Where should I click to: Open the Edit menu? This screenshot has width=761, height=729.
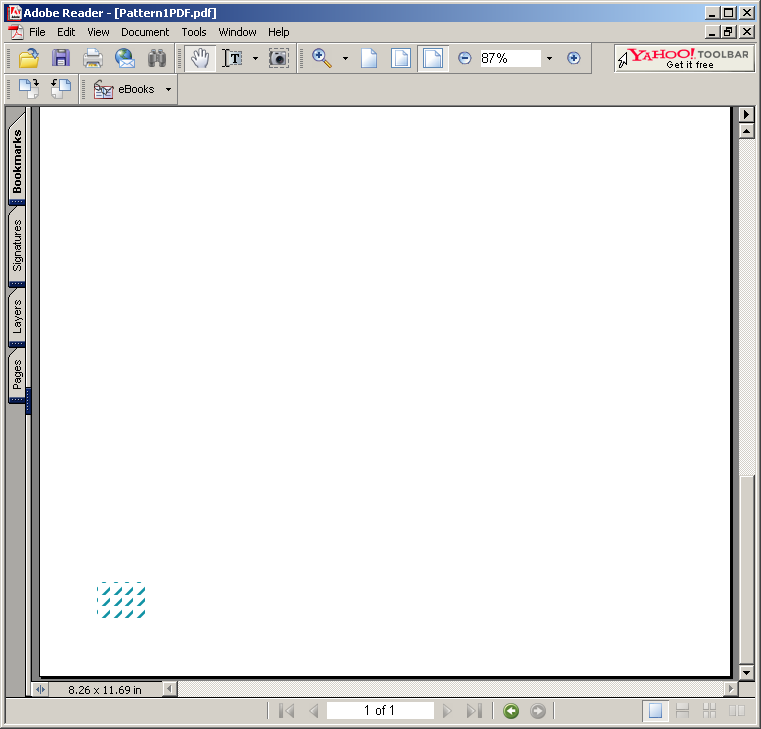[x=66, y=32]
